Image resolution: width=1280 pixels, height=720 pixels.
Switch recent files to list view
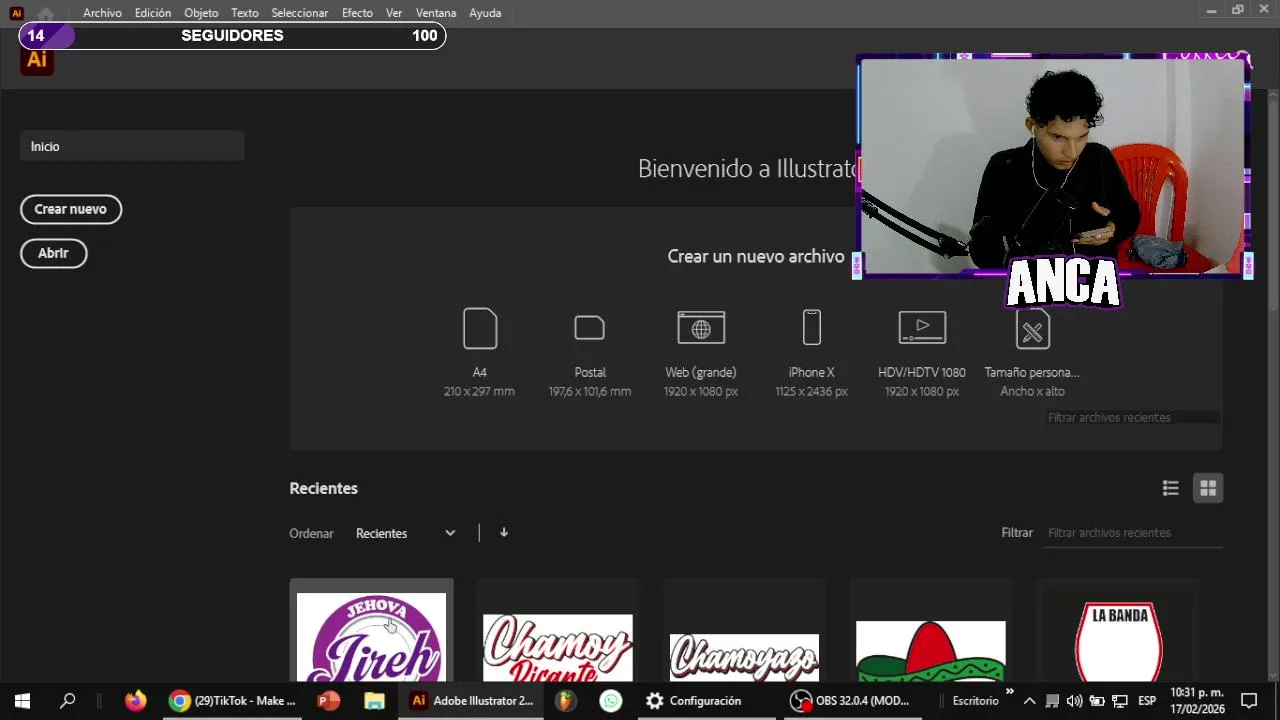(x=1171, y=488)
